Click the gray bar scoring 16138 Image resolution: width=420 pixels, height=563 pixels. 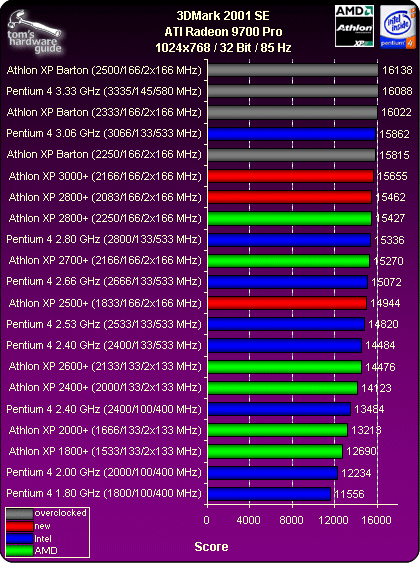point(293,70)
